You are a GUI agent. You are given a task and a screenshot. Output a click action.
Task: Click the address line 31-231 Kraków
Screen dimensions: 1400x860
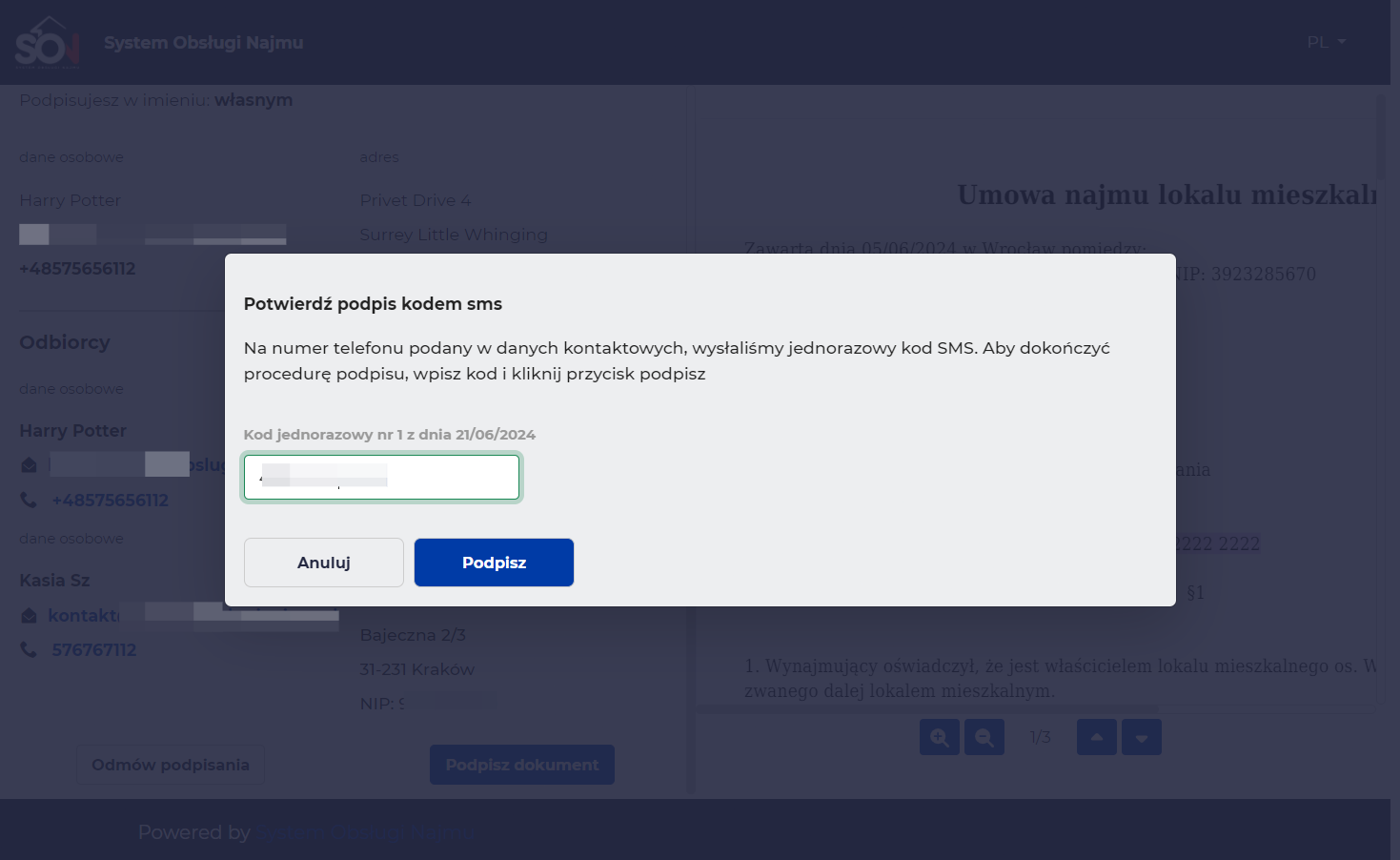coord(416,669)
